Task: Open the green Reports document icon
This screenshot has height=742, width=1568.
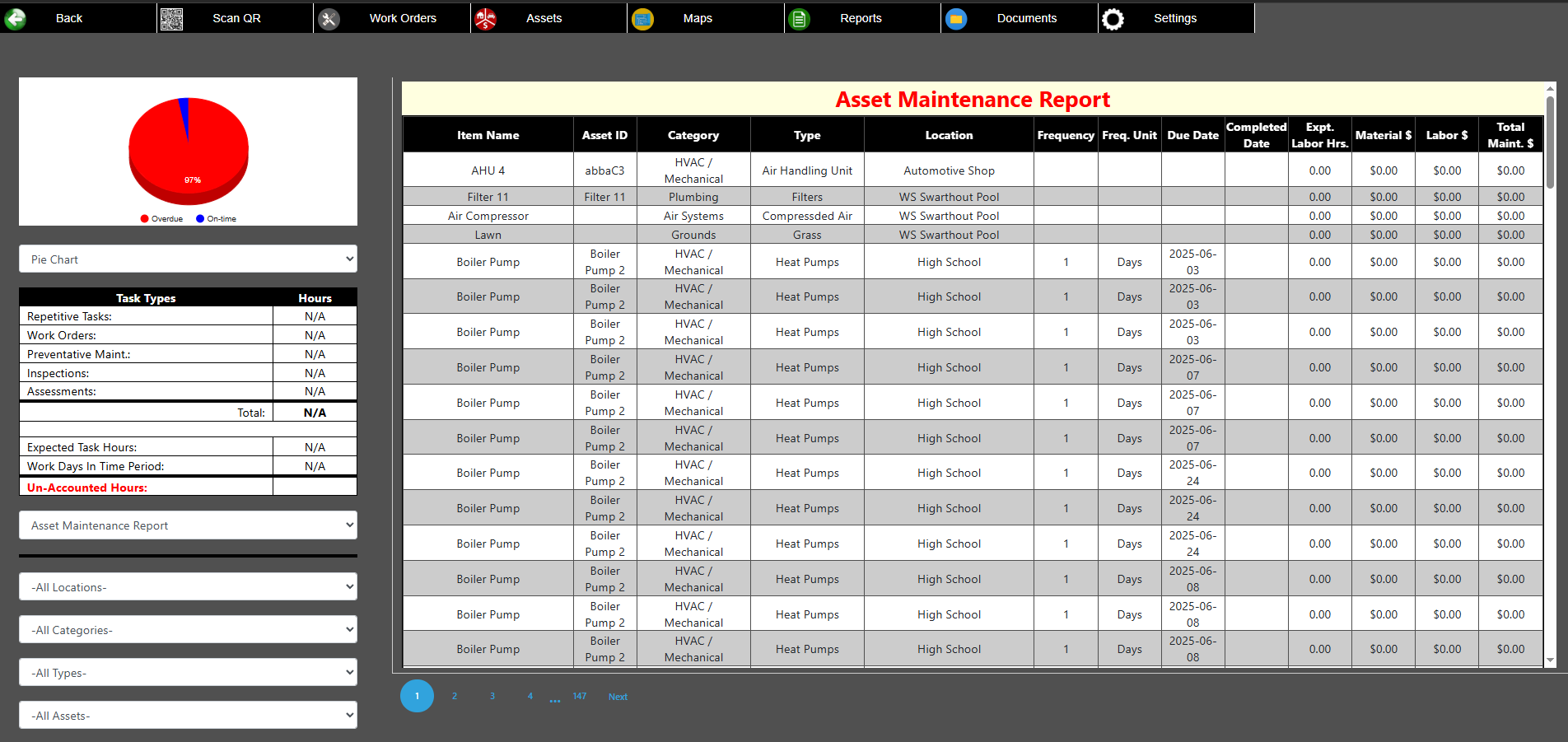Action: click(x=799, y=18)
